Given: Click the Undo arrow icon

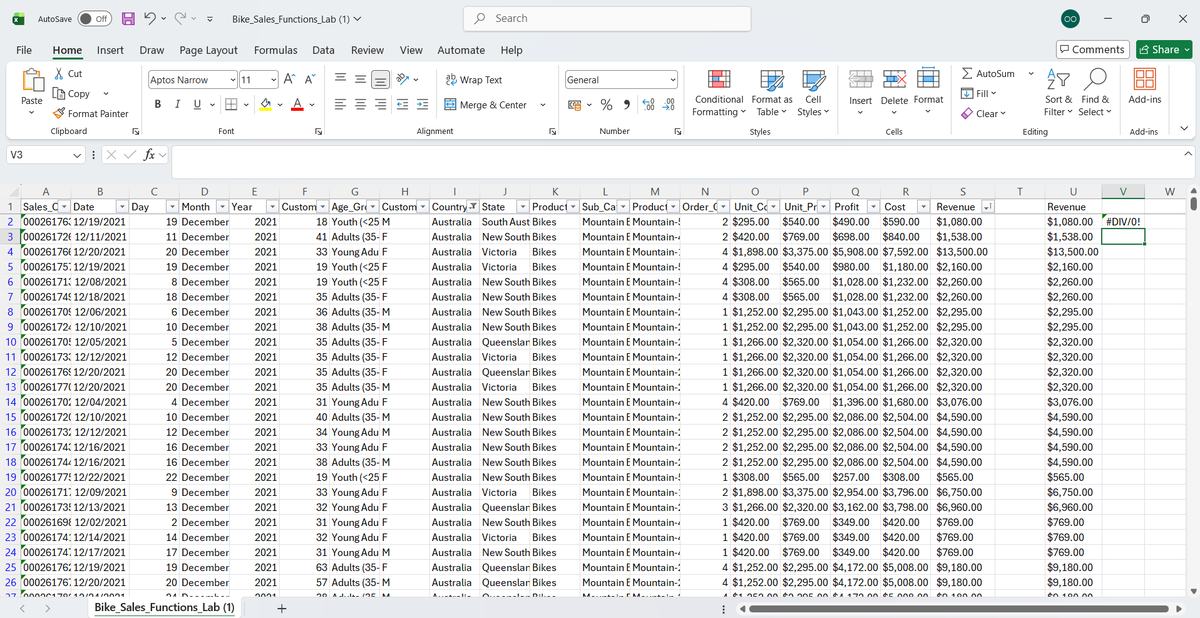Looking at the screenshot, I should pyautogui.click(x=152, y=19).
